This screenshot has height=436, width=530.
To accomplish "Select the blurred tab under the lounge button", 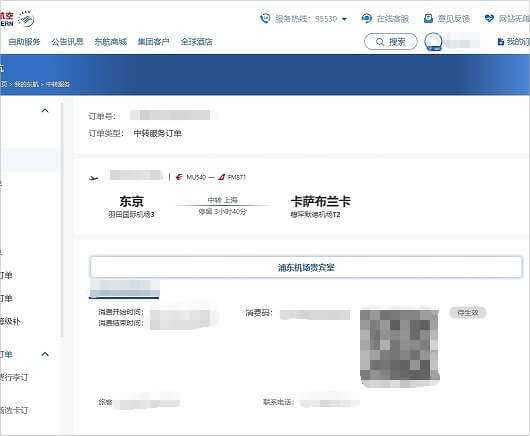I will tap(124, 289).
